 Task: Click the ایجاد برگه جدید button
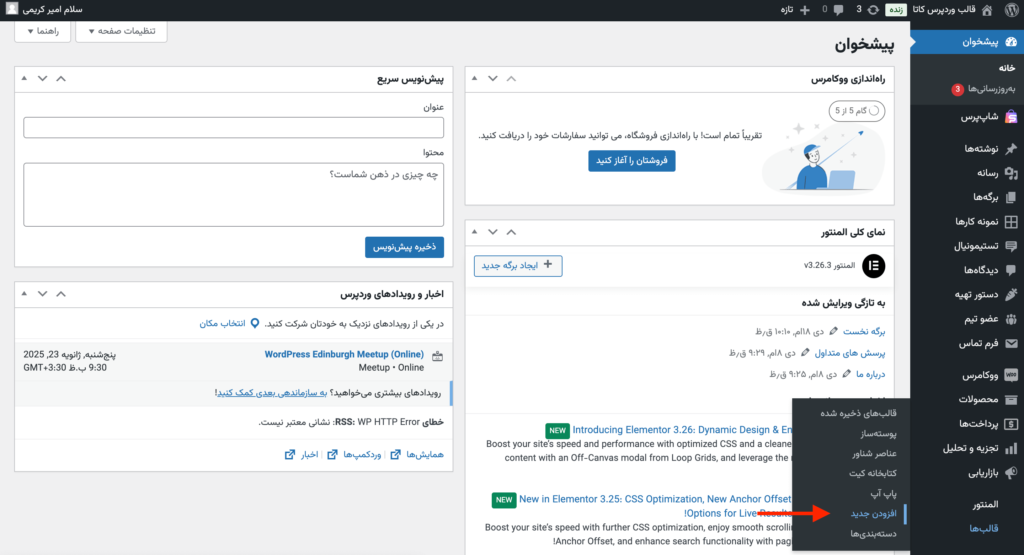(518, 266)
